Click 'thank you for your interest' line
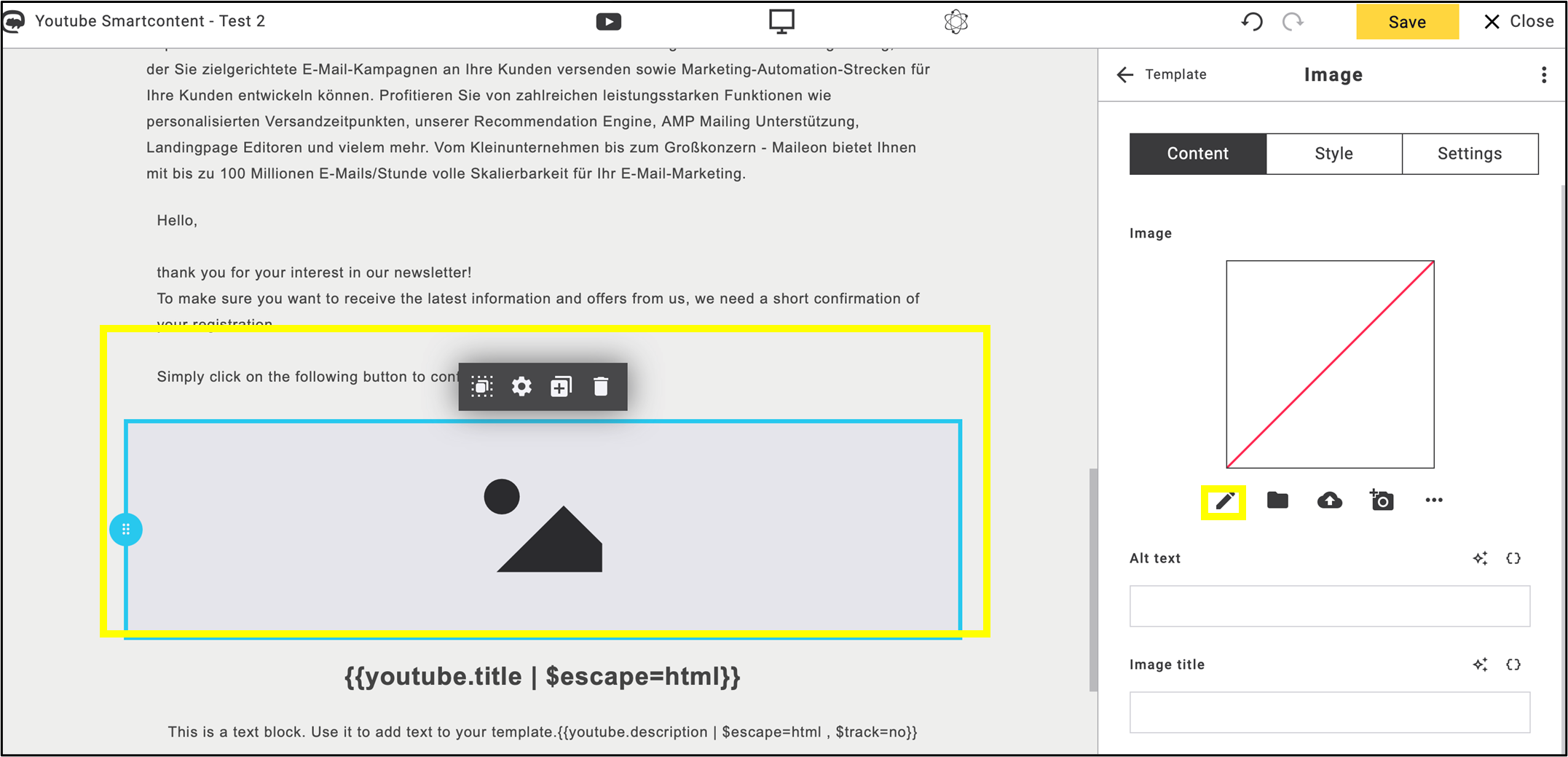 point(314,272)
